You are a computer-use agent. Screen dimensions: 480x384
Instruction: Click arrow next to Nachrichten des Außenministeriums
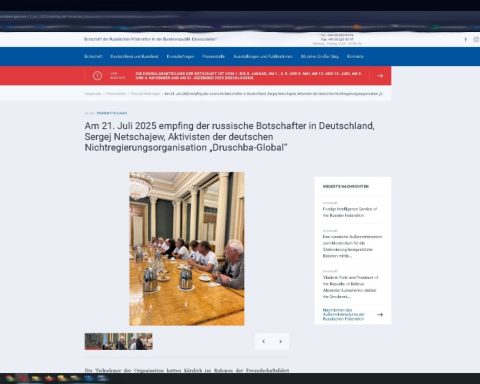tap(380, 314)
